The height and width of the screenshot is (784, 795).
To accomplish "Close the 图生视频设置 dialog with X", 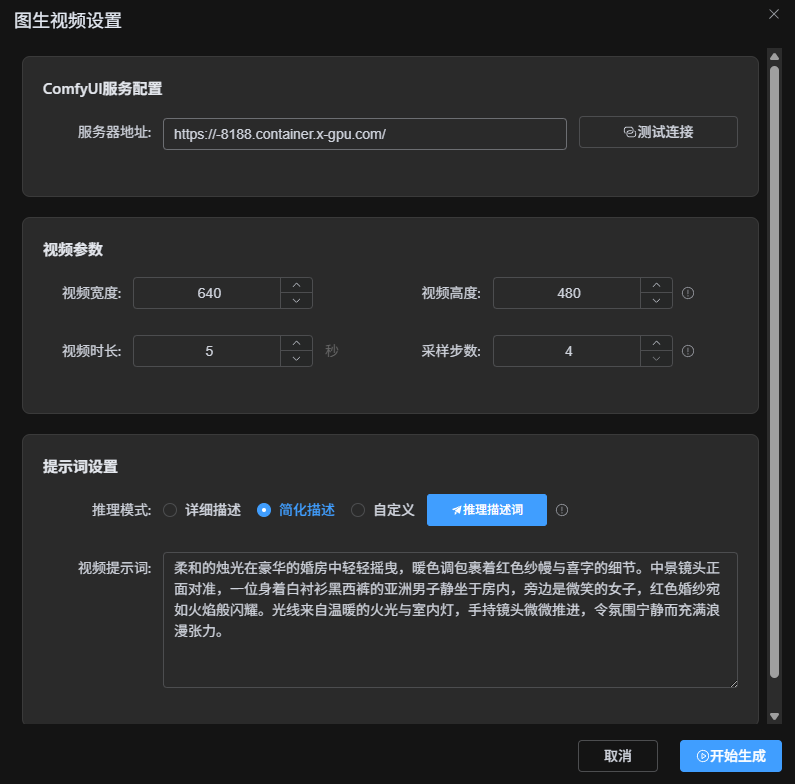I will point(773,14).
